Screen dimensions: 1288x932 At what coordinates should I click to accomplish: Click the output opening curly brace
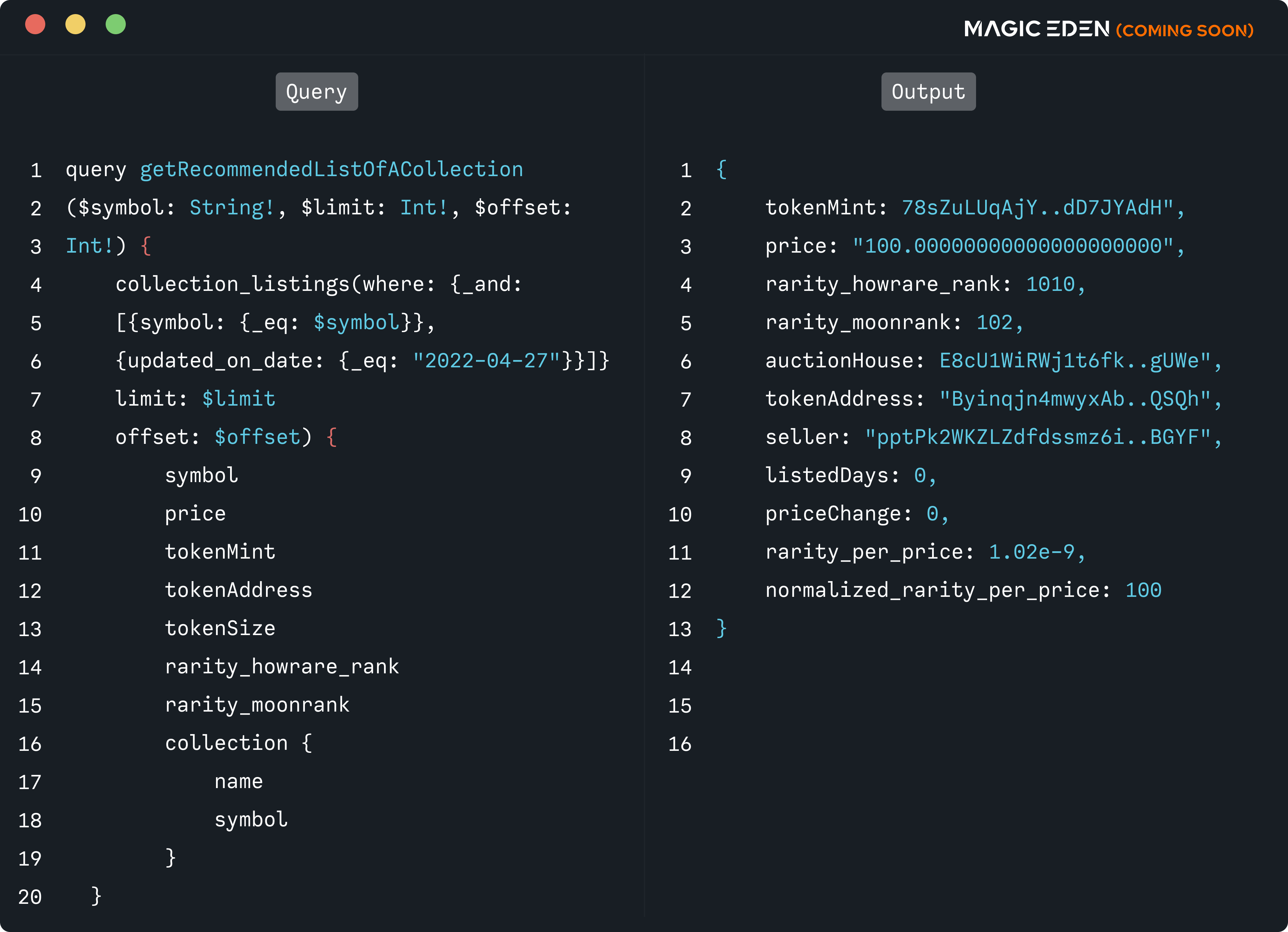click(721, 169)
